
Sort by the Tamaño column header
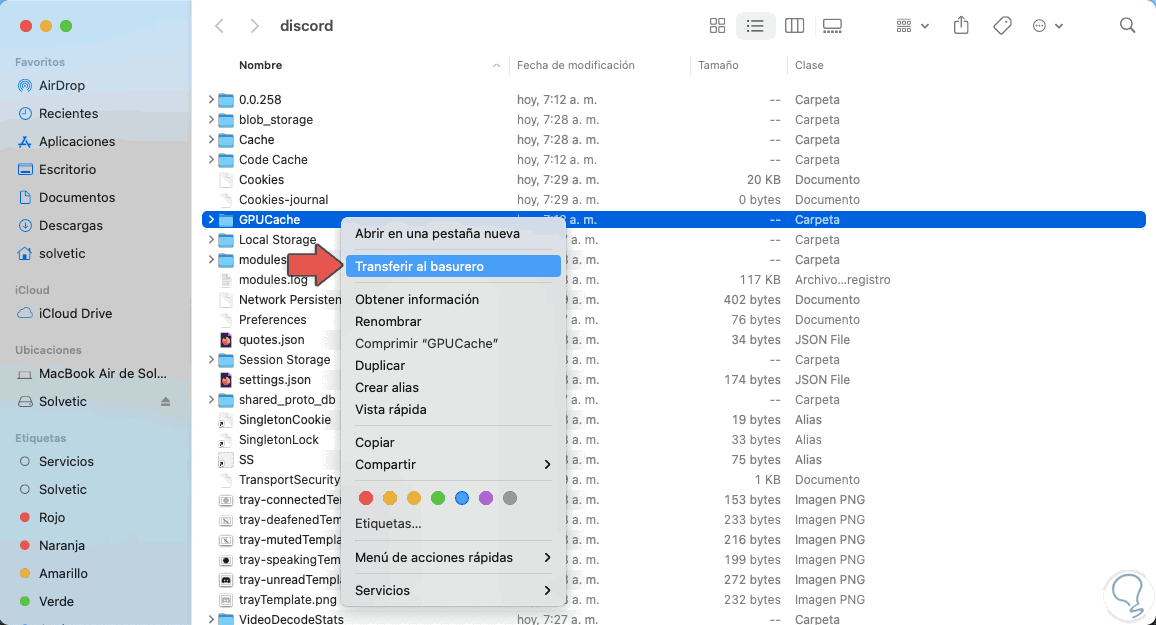718,65
